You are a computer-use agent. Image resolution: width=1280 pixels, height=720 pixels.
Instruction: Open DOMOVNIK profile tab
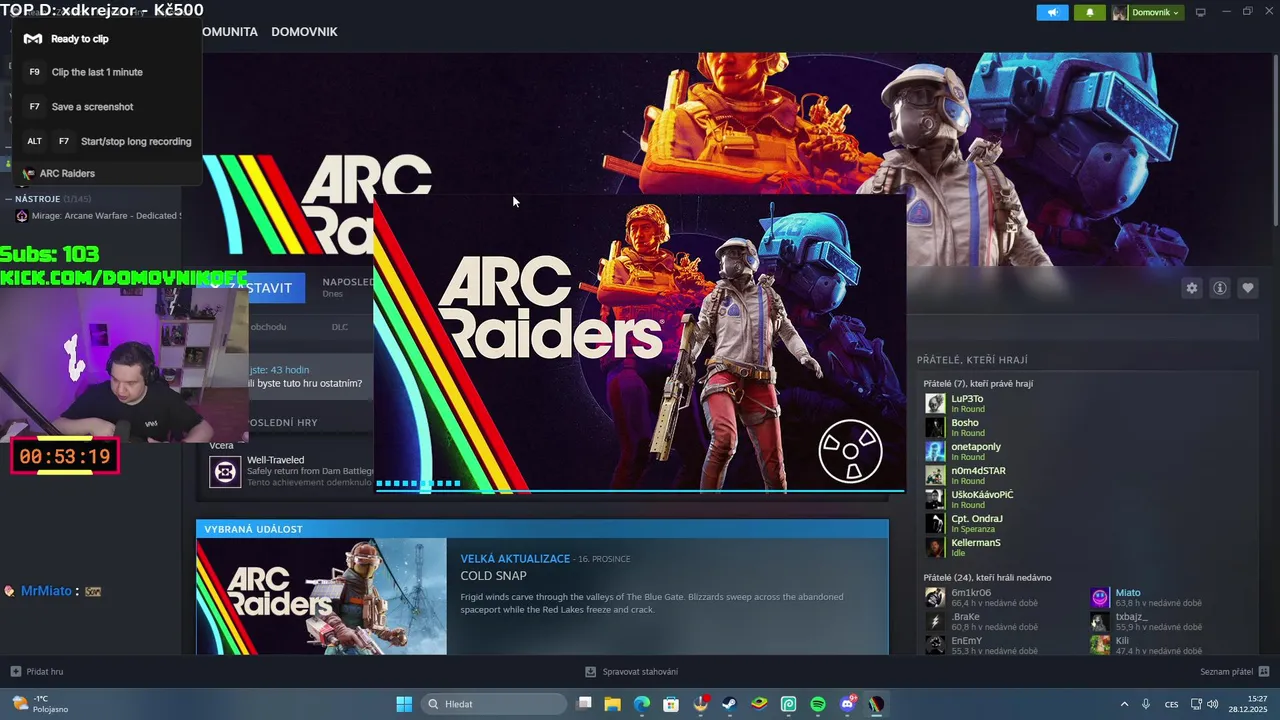point(304,32)
